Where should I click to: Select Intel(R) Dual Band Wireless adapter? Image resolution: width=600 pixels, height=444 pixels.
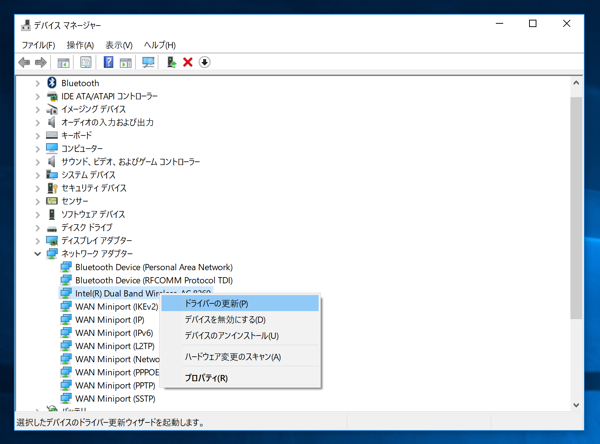point(135,293)
